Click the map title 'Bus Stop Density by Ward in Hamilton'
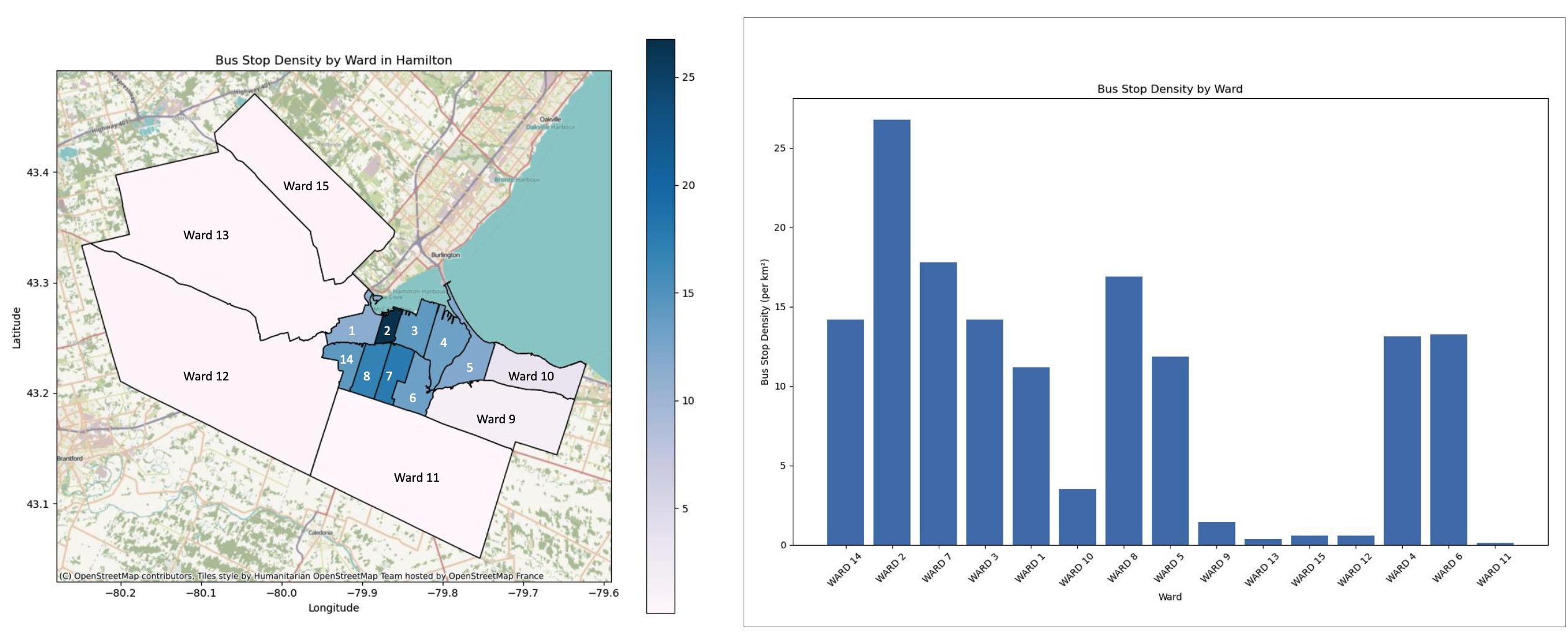This screenshot has width=1568, height=644. pyautogui.click(x=334, y=60)
